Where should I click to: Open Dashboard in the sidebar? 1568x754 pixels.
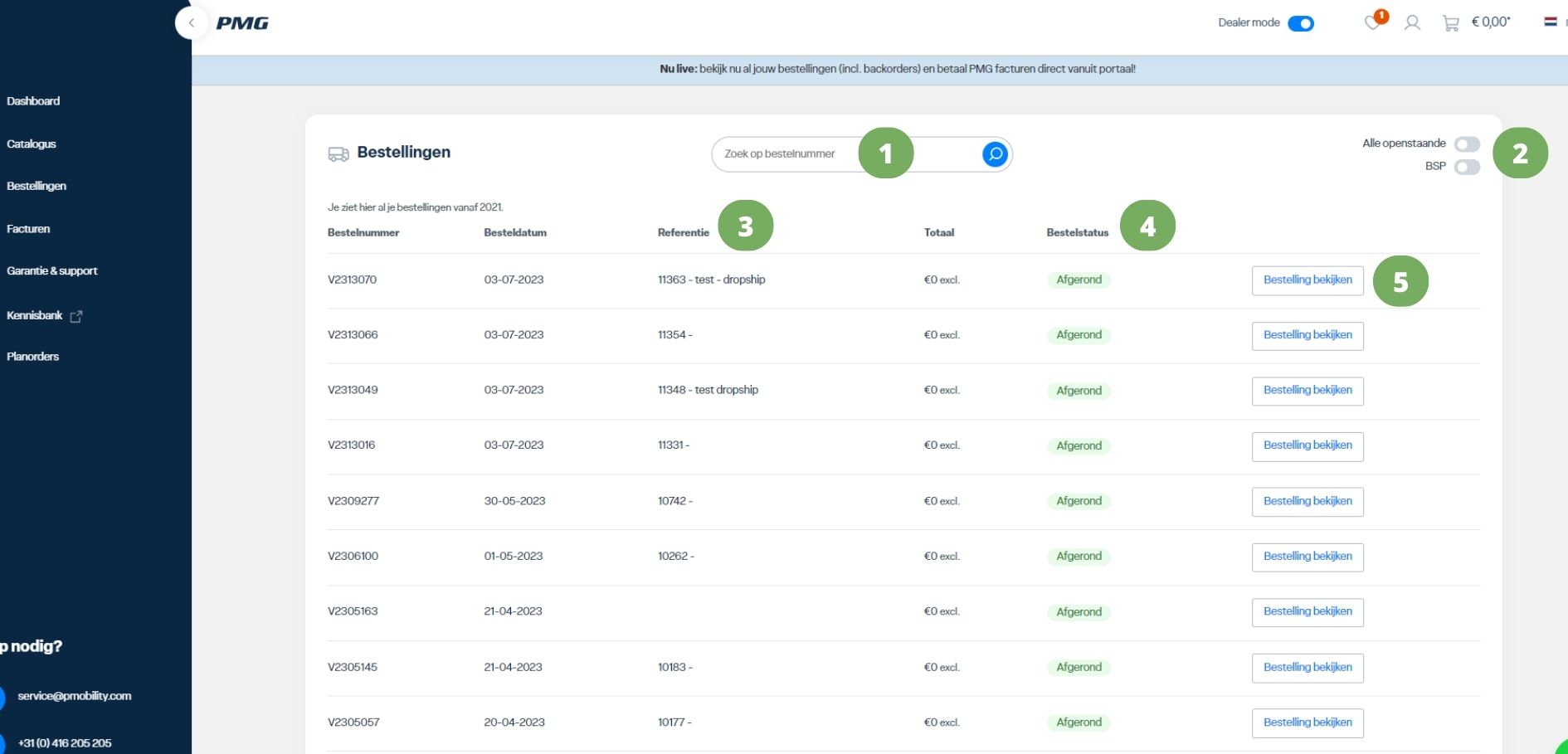(33, 101)
